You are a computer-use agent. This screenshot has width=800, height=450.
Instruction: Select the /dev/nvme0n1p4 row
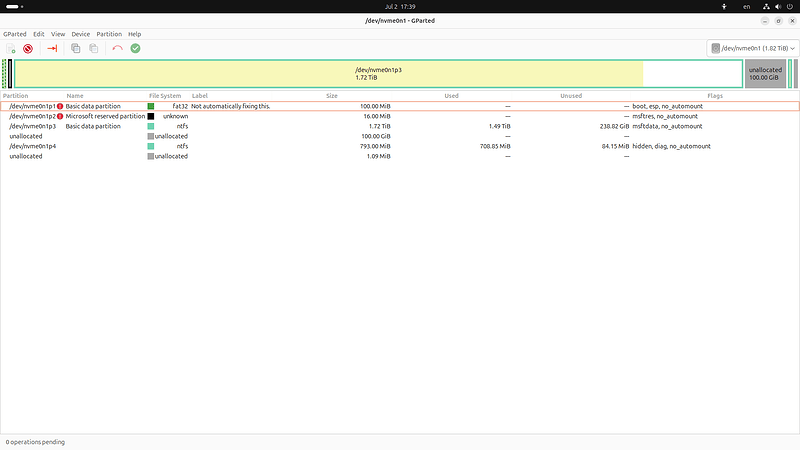400,146
